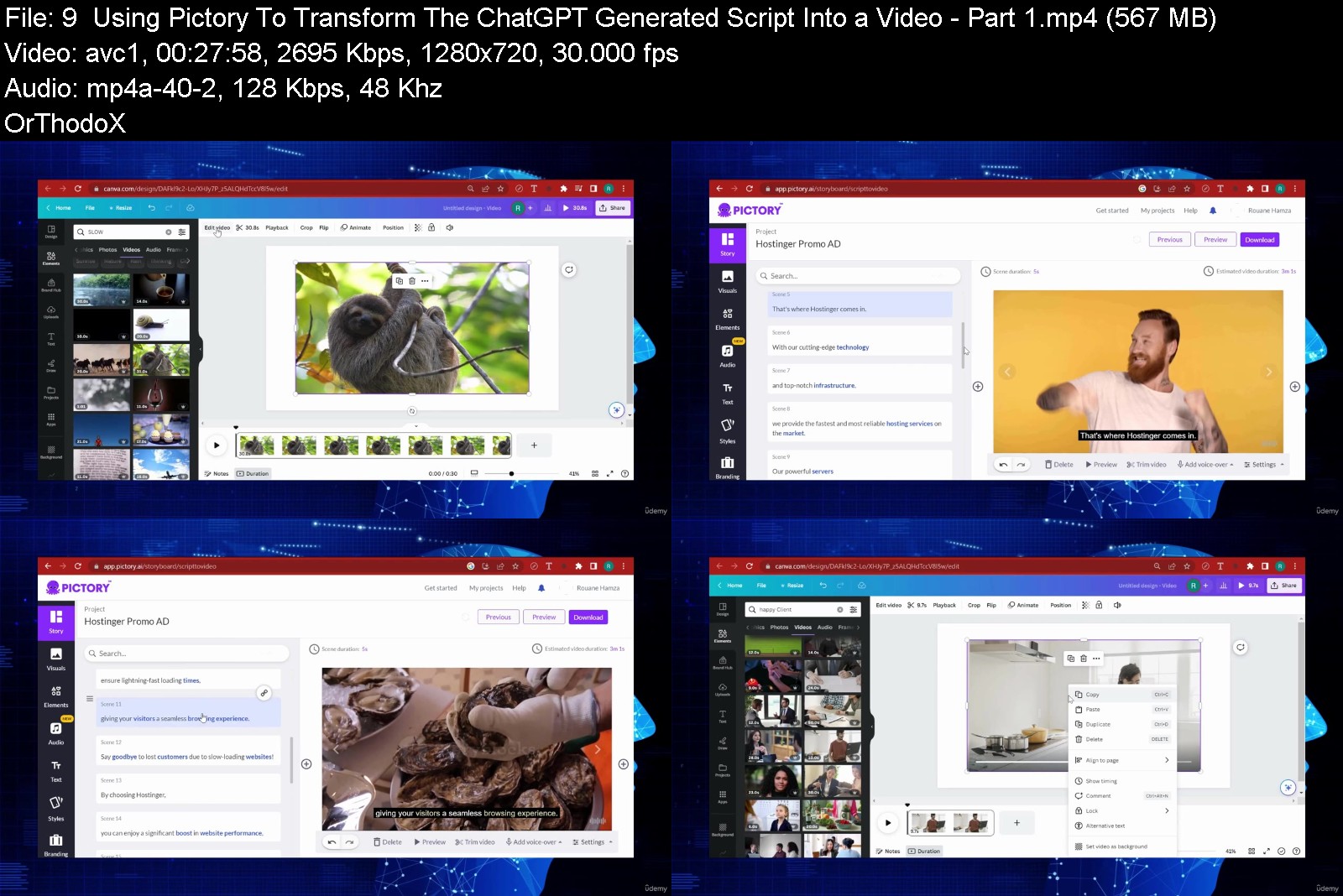
Task: Select Text tool in top-left Canva sidebar
Action: (x=51, y=338)
